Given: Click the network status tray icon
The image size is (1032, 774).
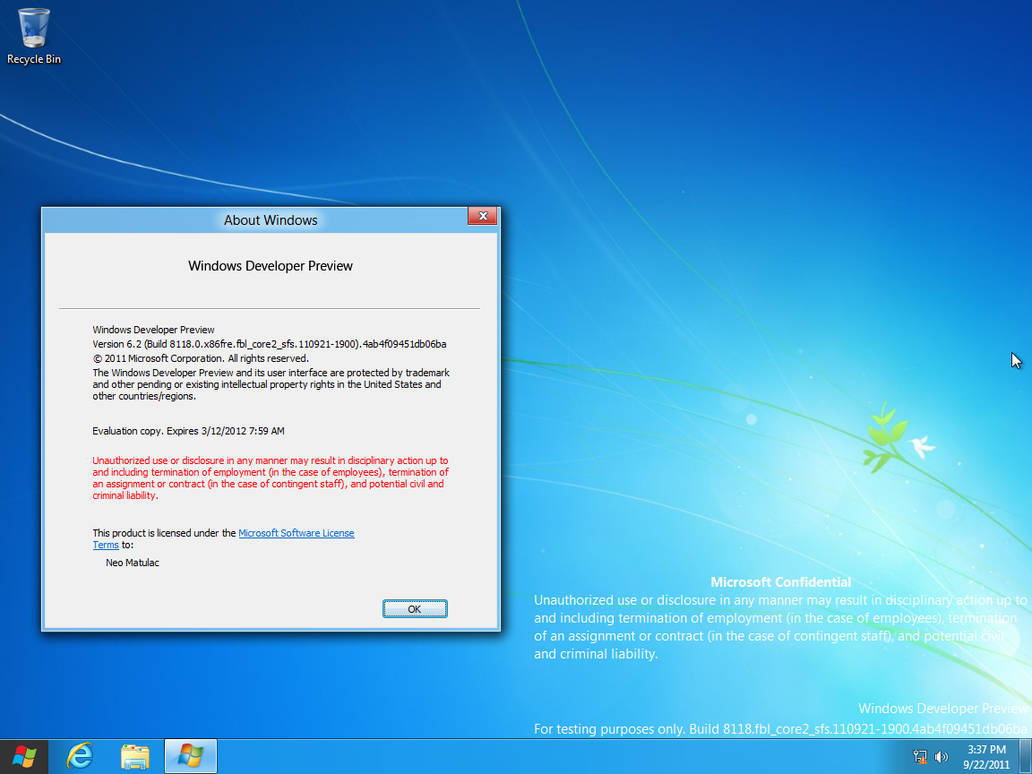Looking at the screenshot, I should pyautogui.click(x=920, y=757).
